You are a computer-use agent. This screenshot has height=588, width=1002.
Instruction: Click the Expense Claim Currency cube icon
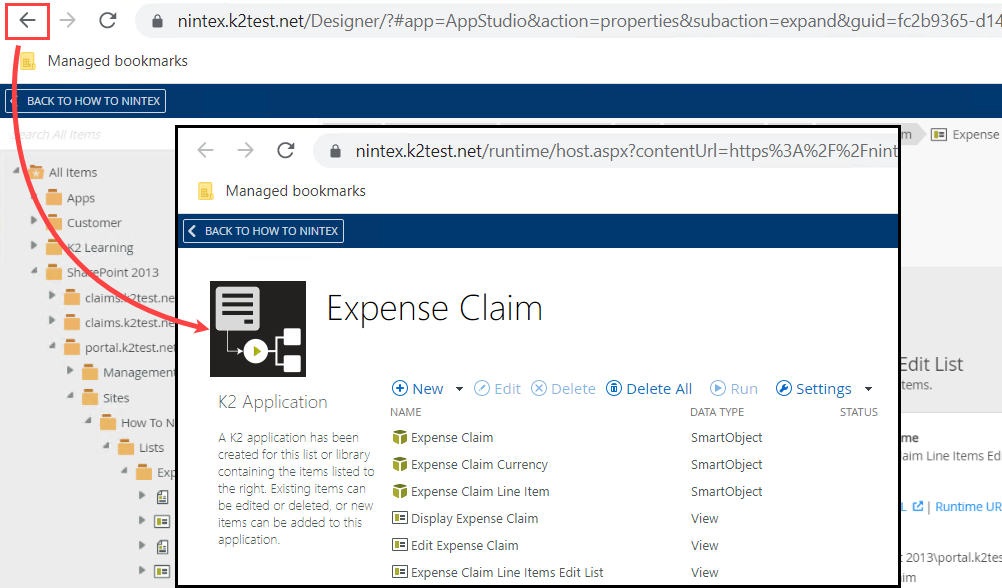tap(399, 464)
